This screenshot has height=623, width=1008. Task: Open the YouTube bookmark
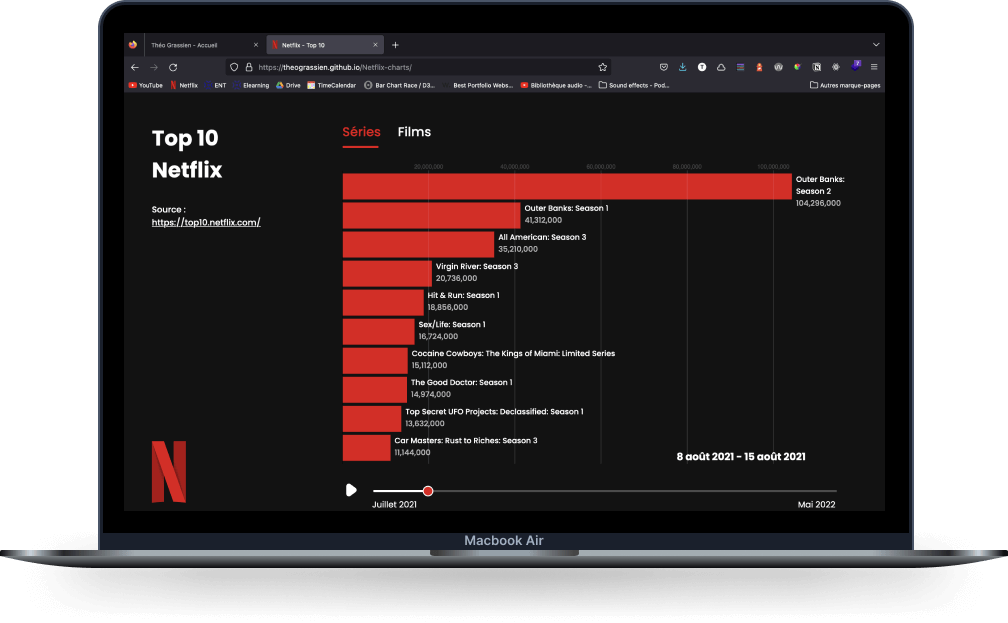pos(145,85)
